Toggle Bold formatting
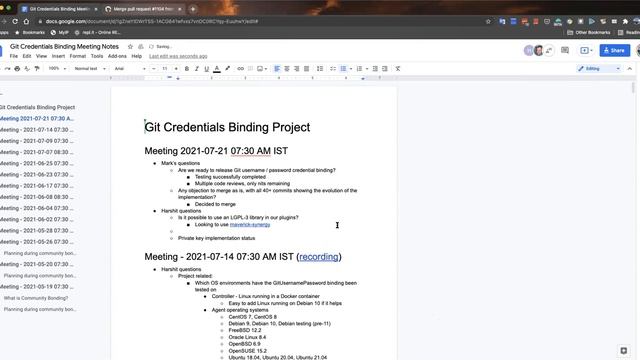Image resolution: width=640 pixels, height=360 pixels. point(187,69)
